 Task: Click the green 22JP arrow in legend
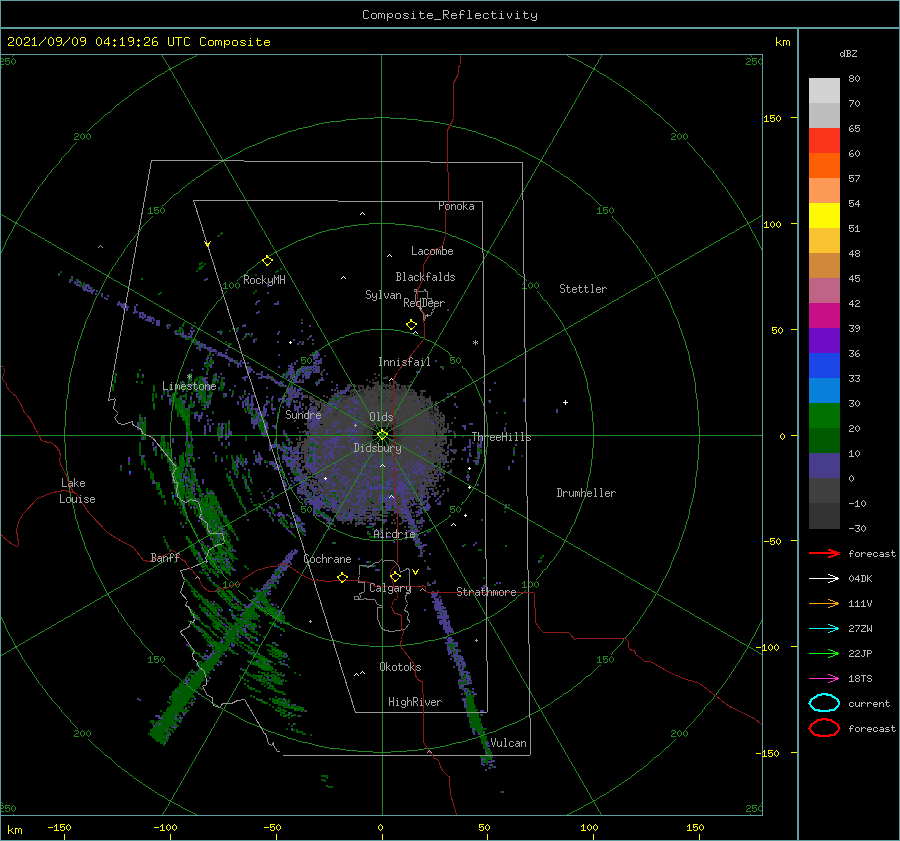824,653
